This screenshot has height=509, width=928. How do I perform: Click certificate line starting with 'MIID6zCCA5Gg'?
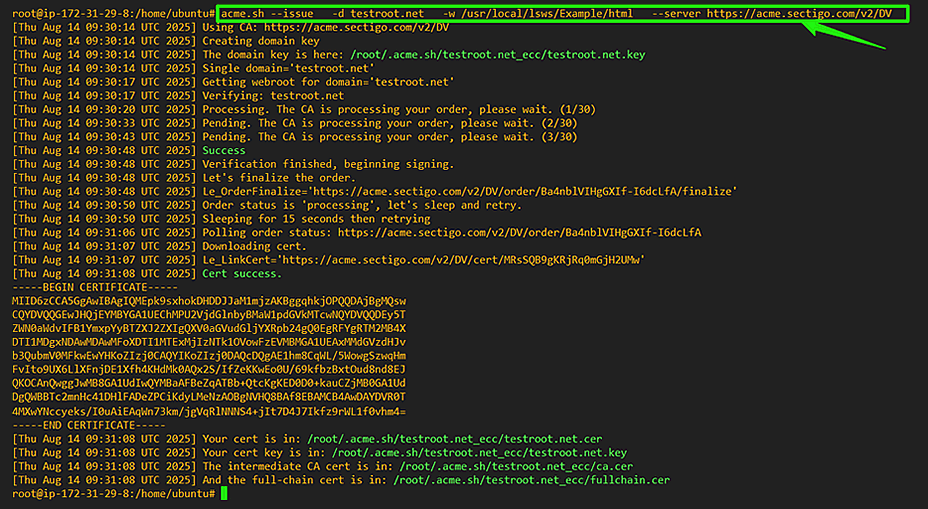pyautogui.click(x=209, y=301)
